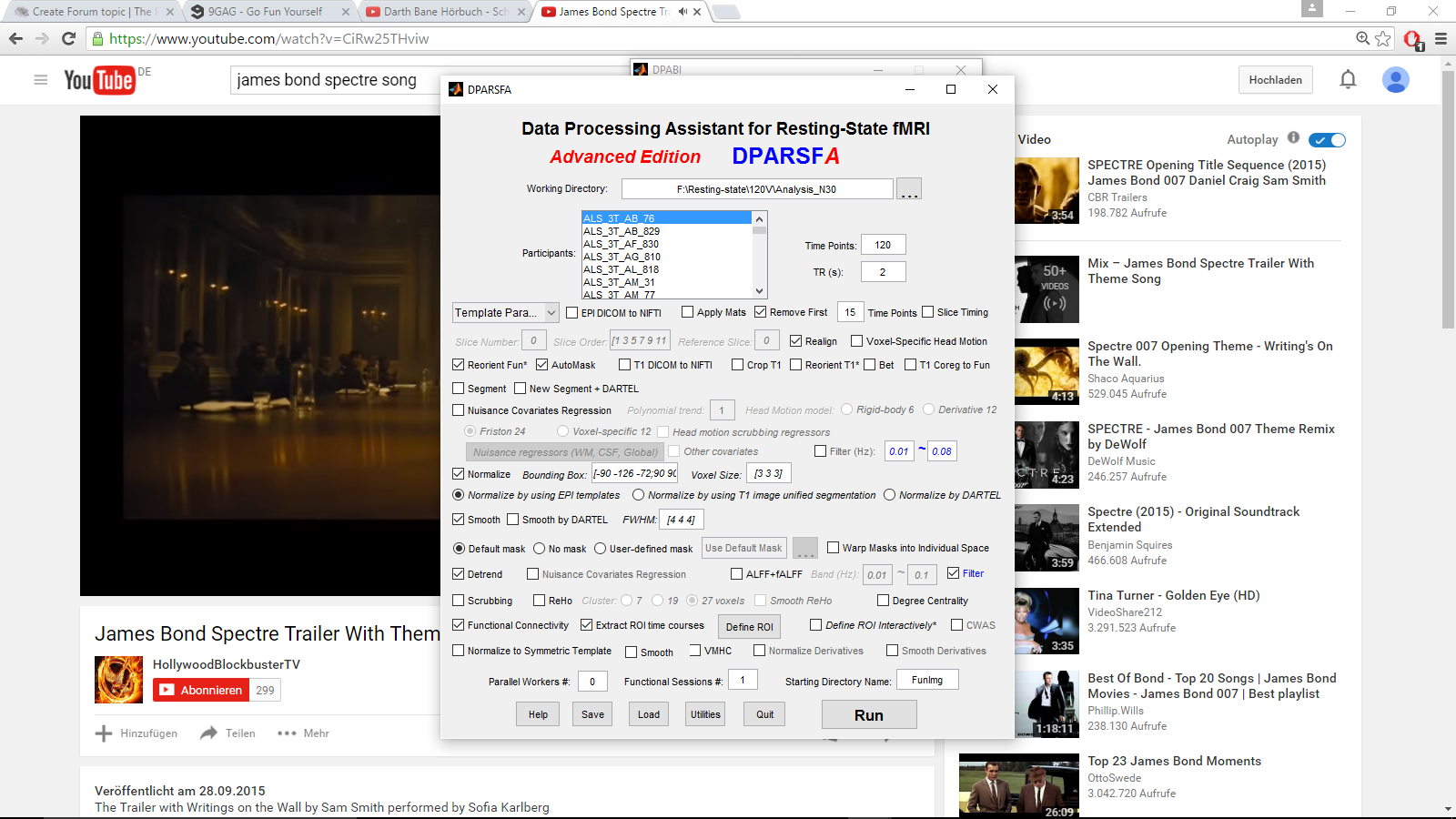The image size is (1456, 819).
Task: Enable the ReHo checkbox
Action: click(539, 601)
